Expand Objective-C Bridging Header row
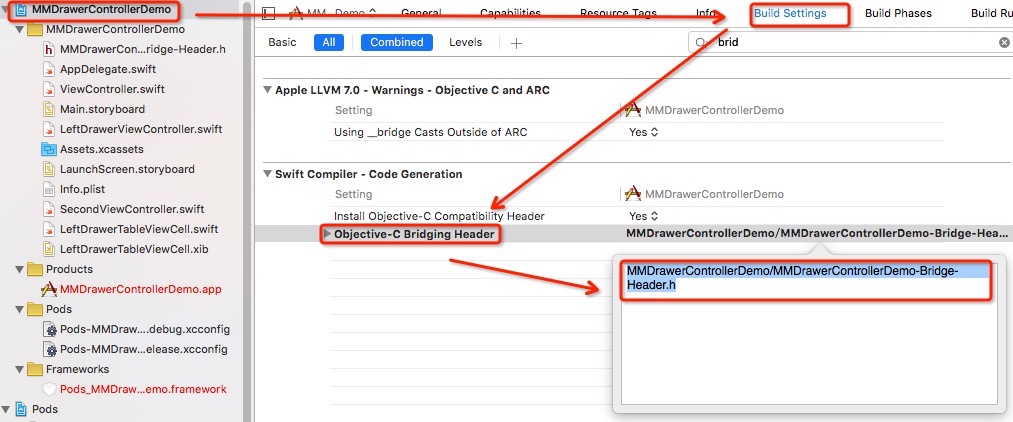 click(328, 234)
